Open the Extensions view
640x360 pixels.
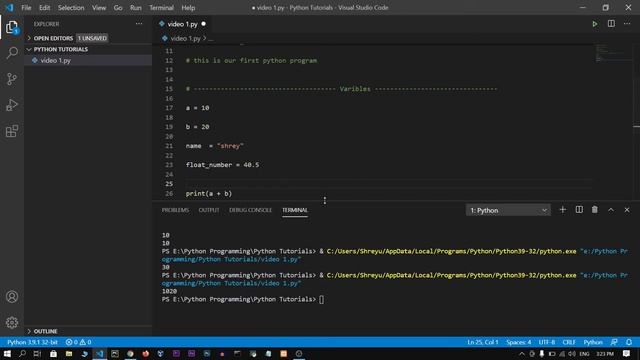12,131
